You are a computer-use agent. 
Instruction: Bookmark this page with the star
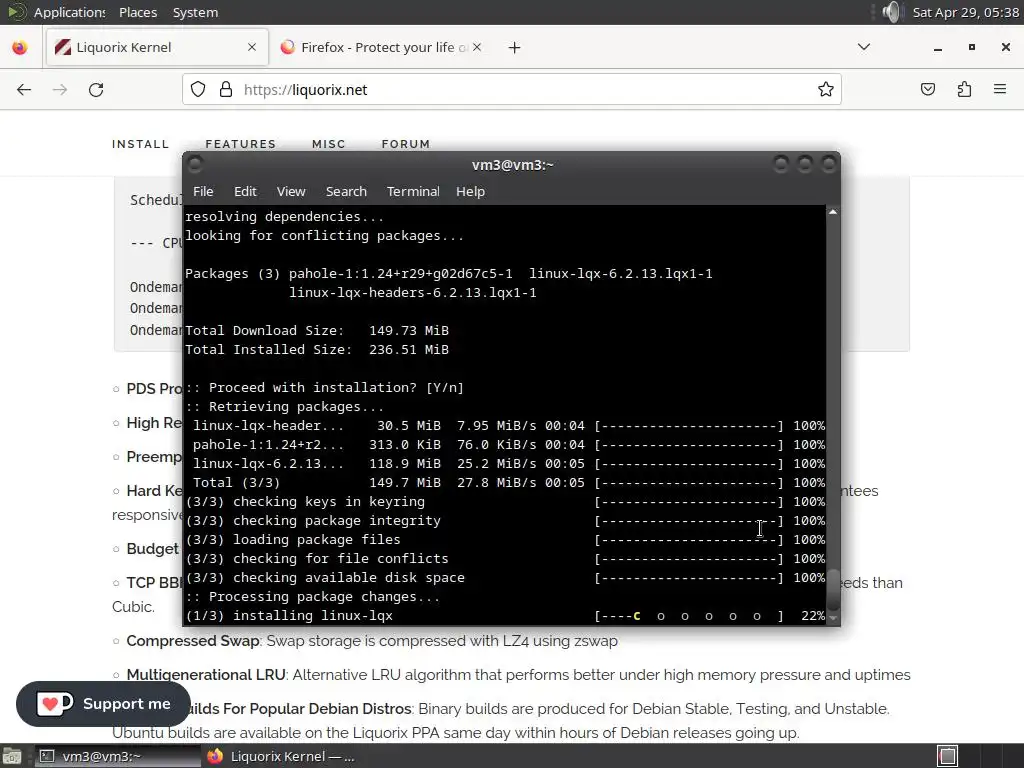825,89
